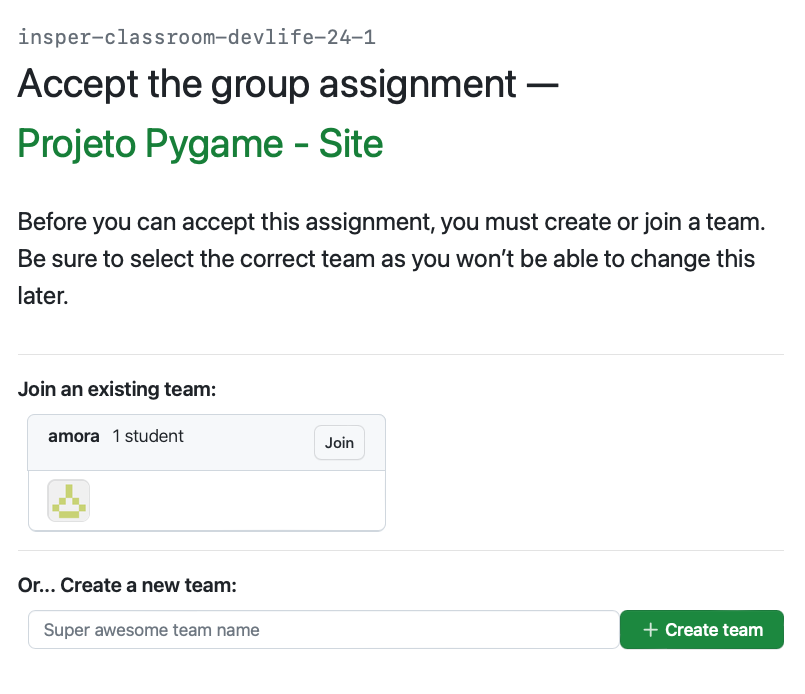
Task: Focus the Super awesome team name field
Action: (323, 630)
